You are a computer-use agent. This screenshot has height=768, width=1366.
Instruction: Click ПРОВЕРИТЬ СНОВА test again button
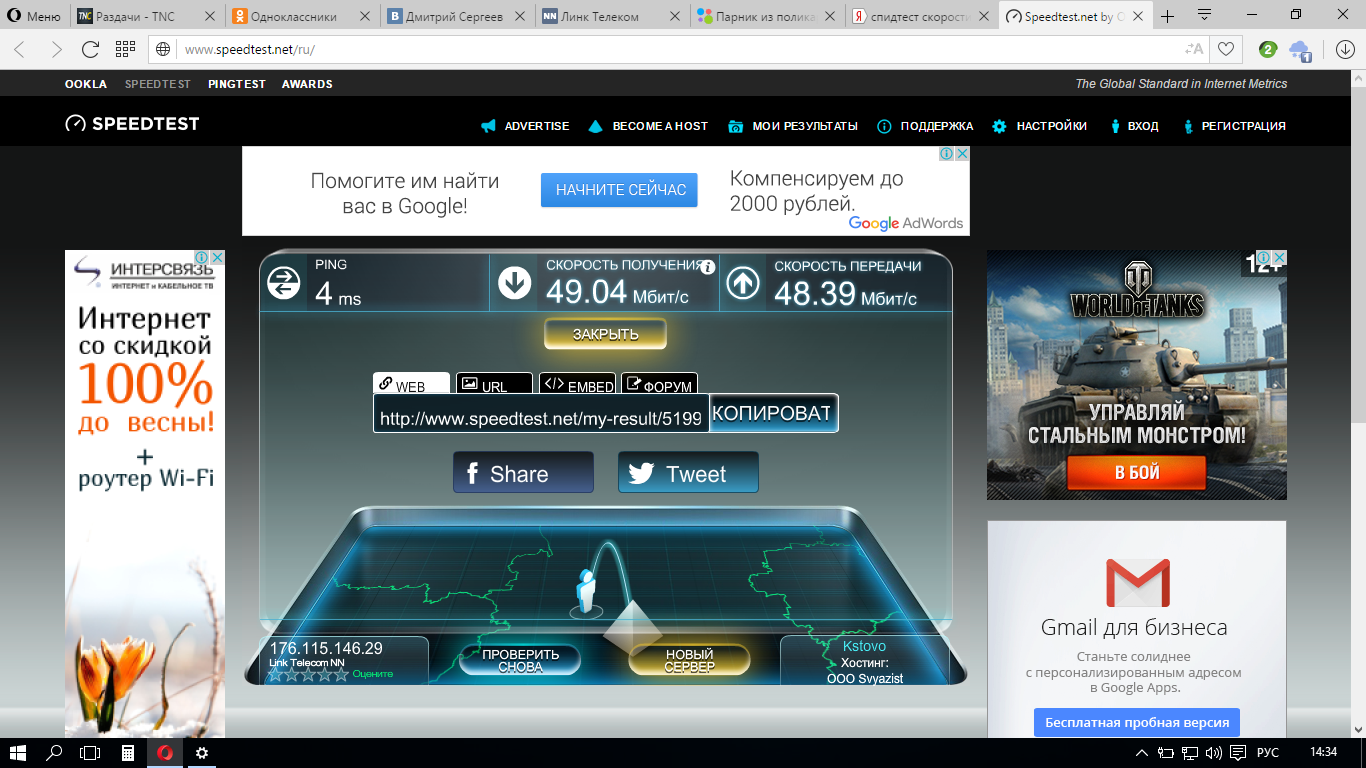pyautogui.click(x=520, y=660)
